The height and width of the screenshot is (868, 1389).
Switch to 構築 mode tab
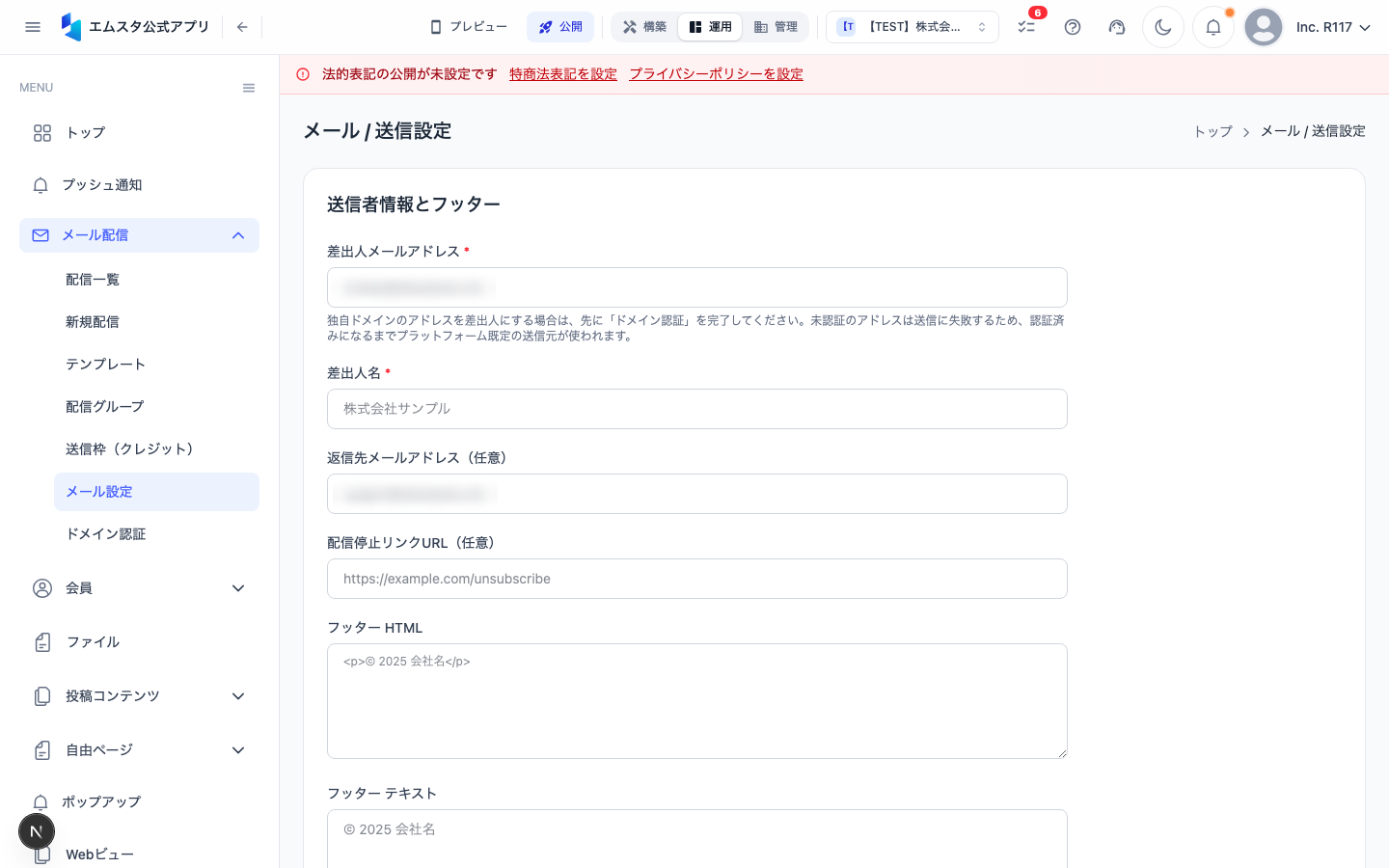(644, 27)
